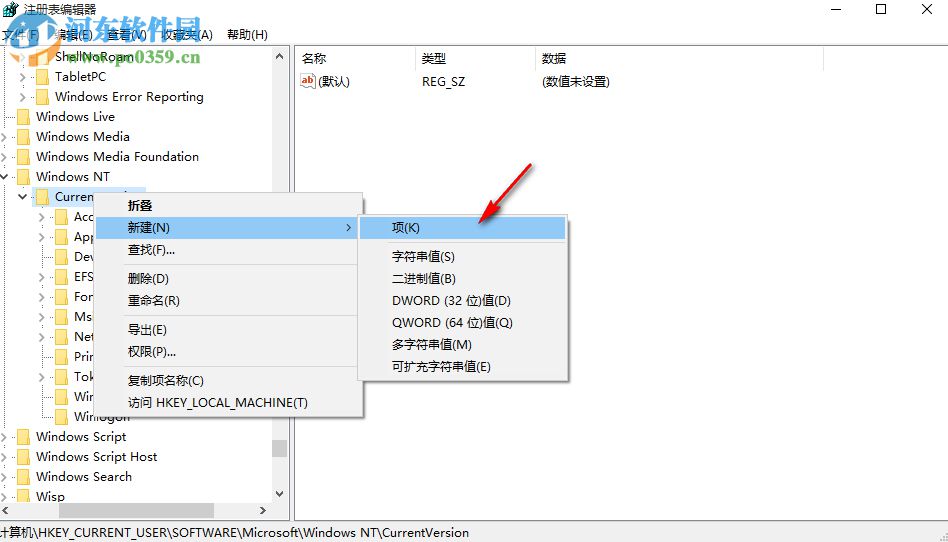
Task: Click the REG_SZ type cell
Action: [x=444, y=82]
